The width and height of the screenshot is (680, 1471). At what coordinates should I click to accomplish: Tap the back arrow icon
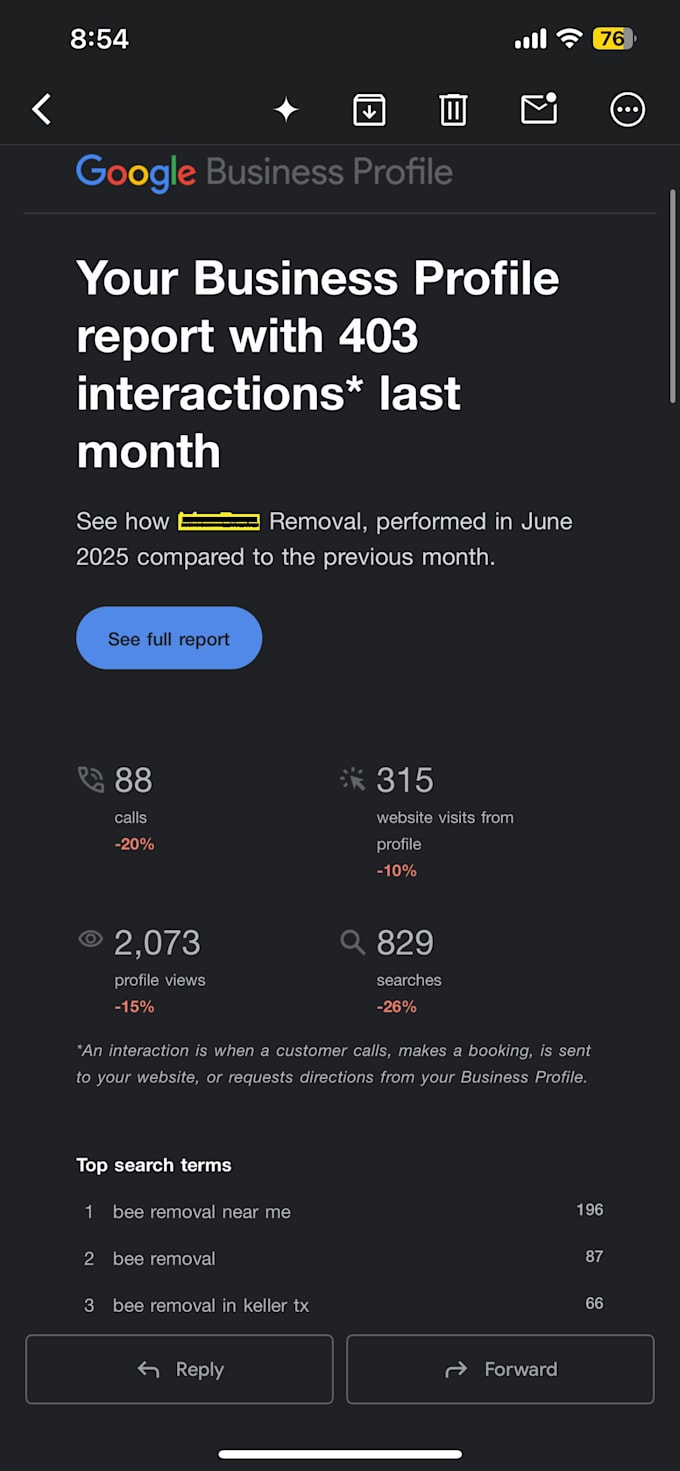(x=41, y=109)
